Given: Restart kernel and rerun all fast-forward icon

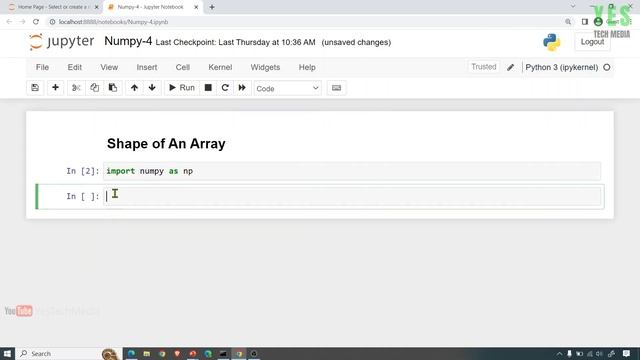Looking at the screenshot, I should point(242,88).
